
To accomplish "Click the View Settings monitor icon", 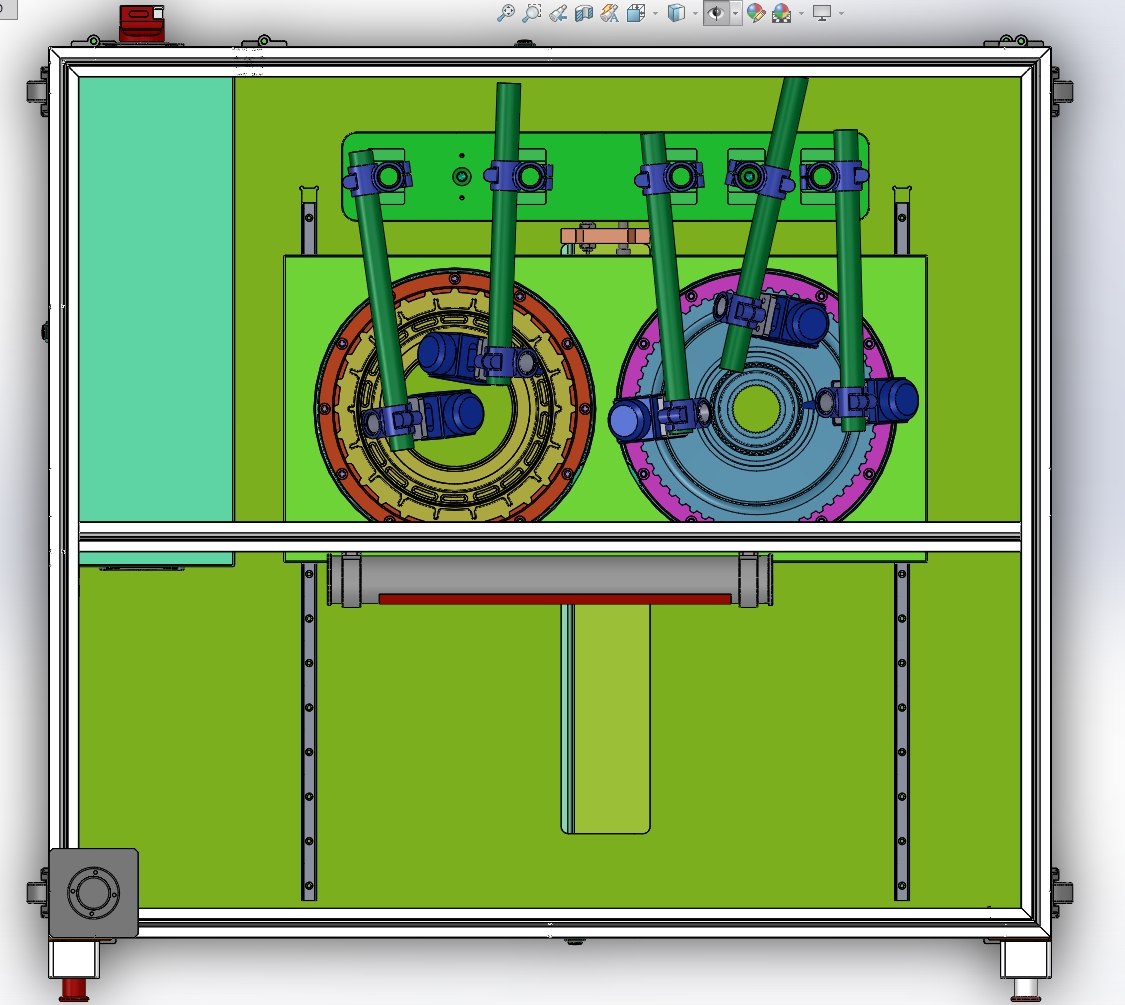I will pos(822,13).
